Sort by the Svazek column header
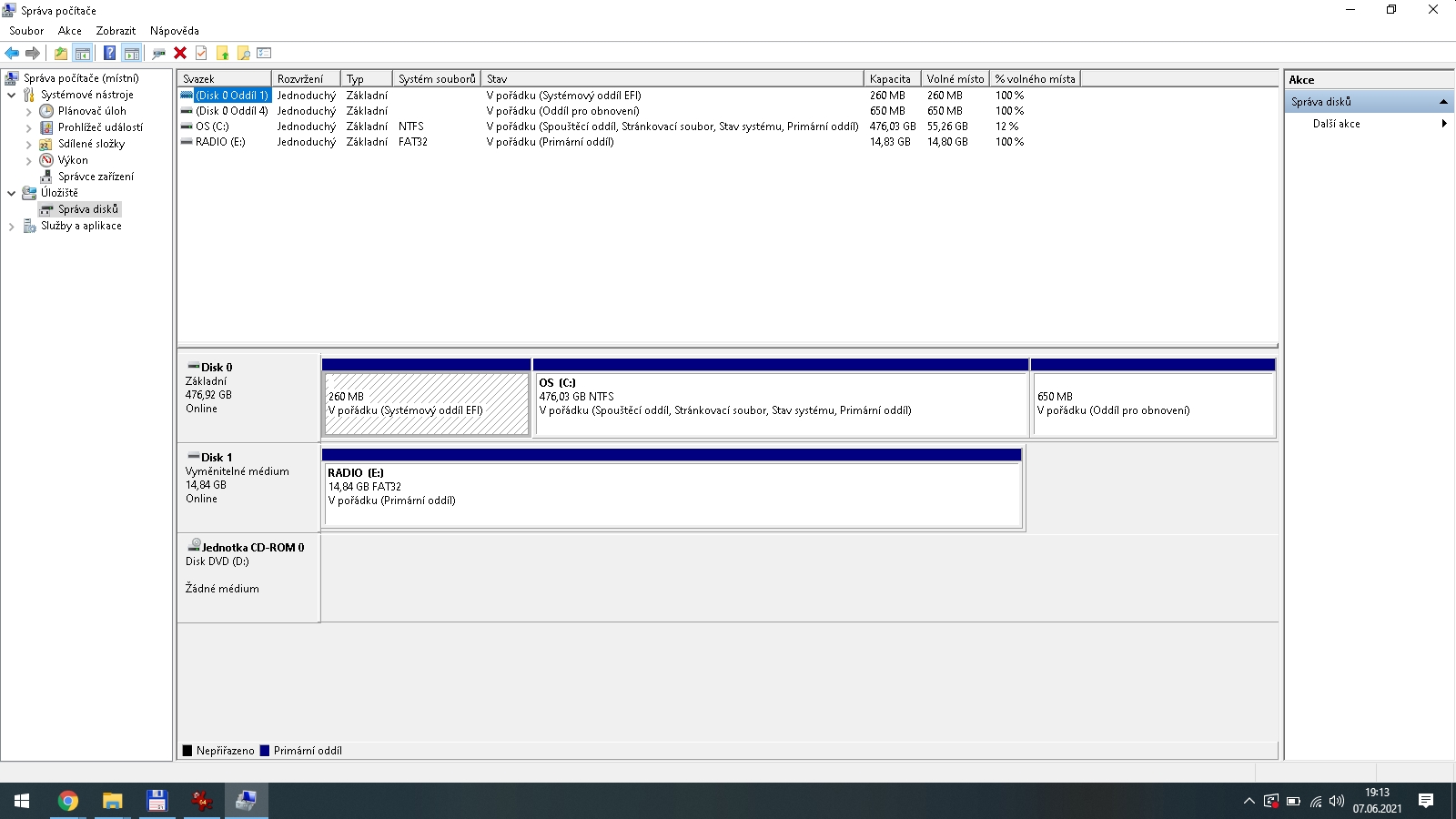 pyautogui.click(x=224, y=78)
